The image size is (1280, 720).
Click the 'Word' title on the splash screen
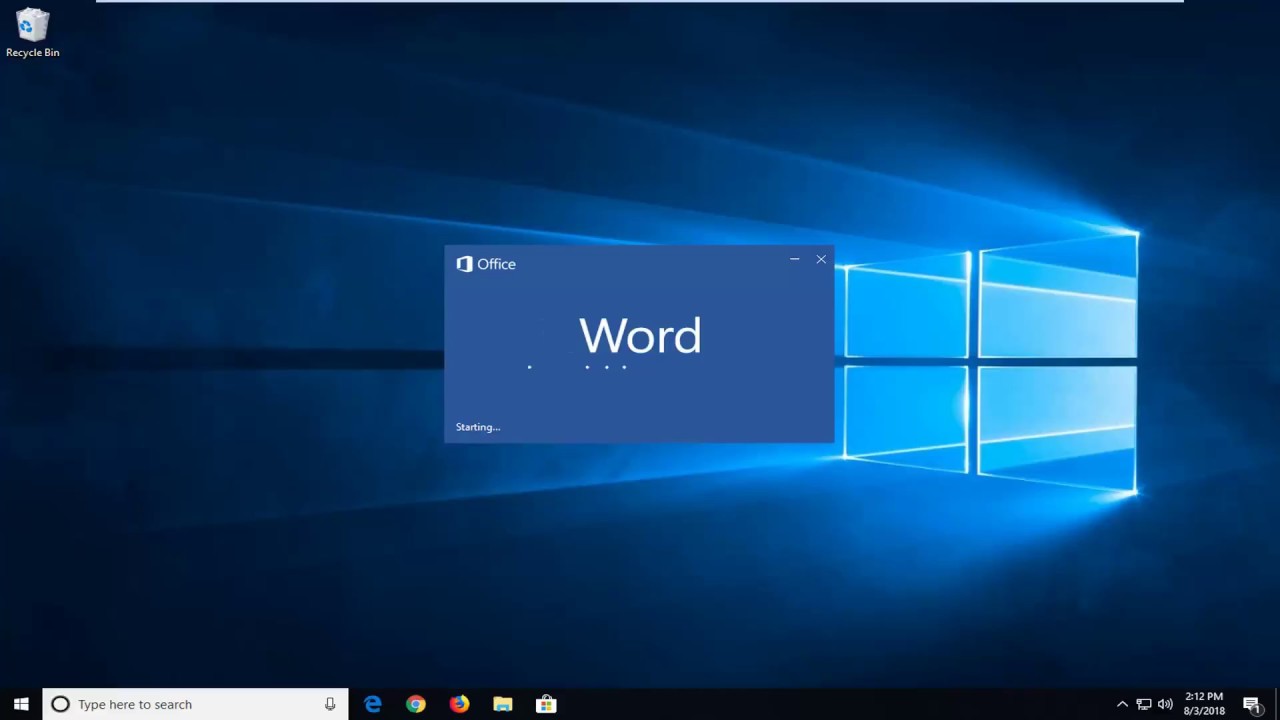(640, 335)
